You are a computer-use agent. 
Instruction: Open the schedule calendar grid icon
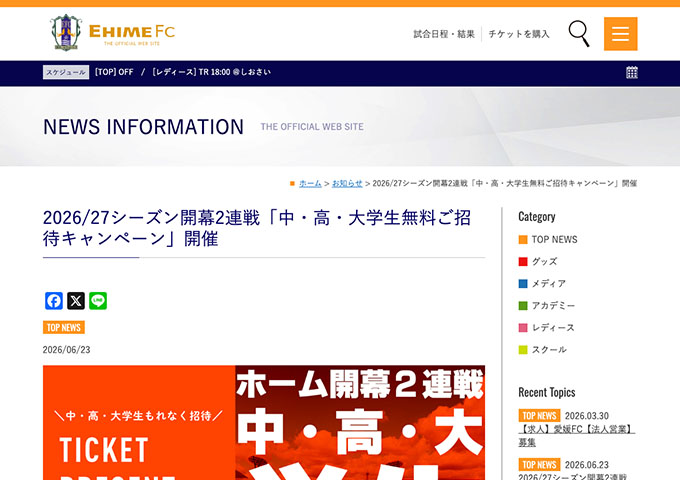point(632,72)
